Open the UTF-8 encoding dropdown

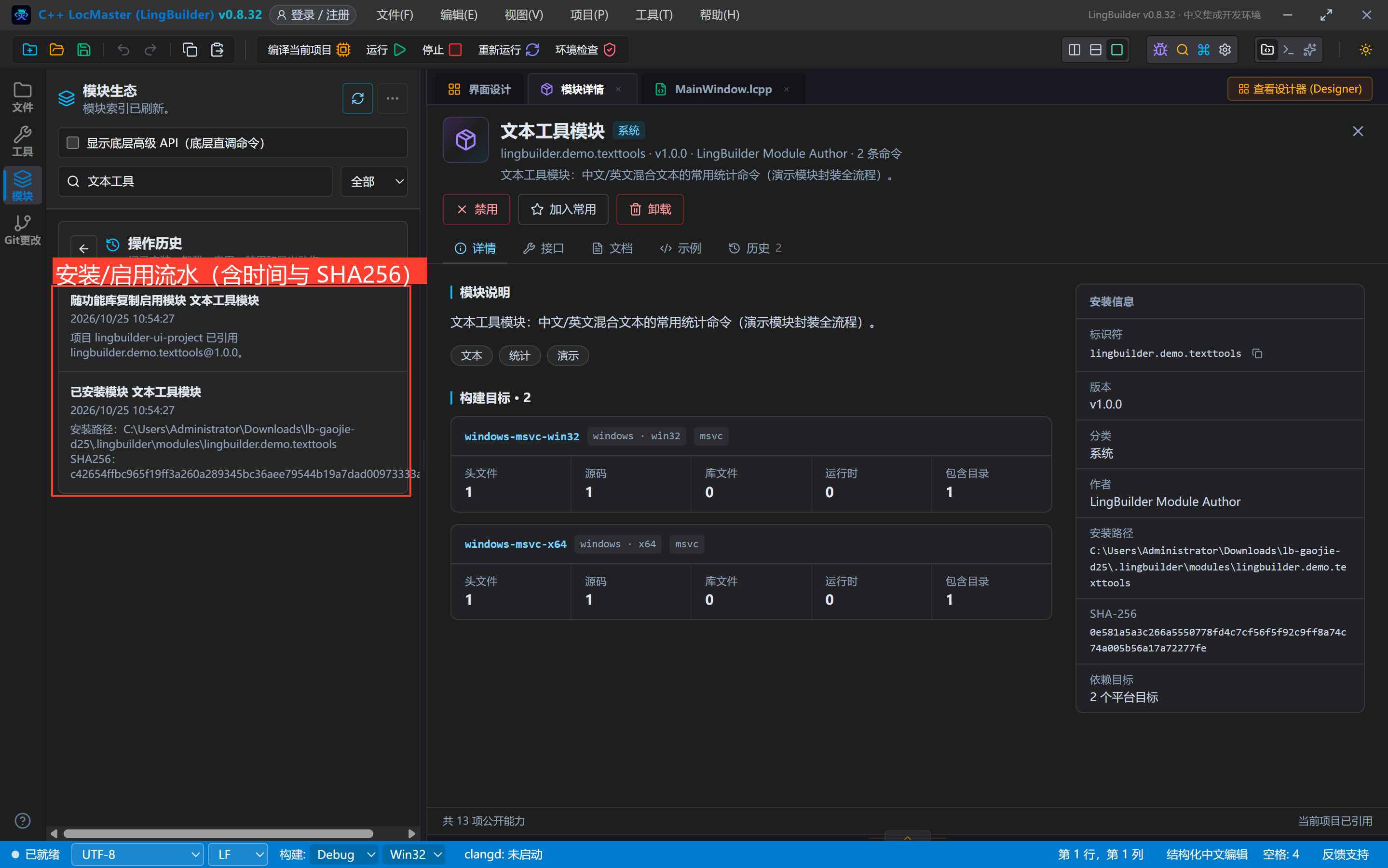[x=138, y=854]
